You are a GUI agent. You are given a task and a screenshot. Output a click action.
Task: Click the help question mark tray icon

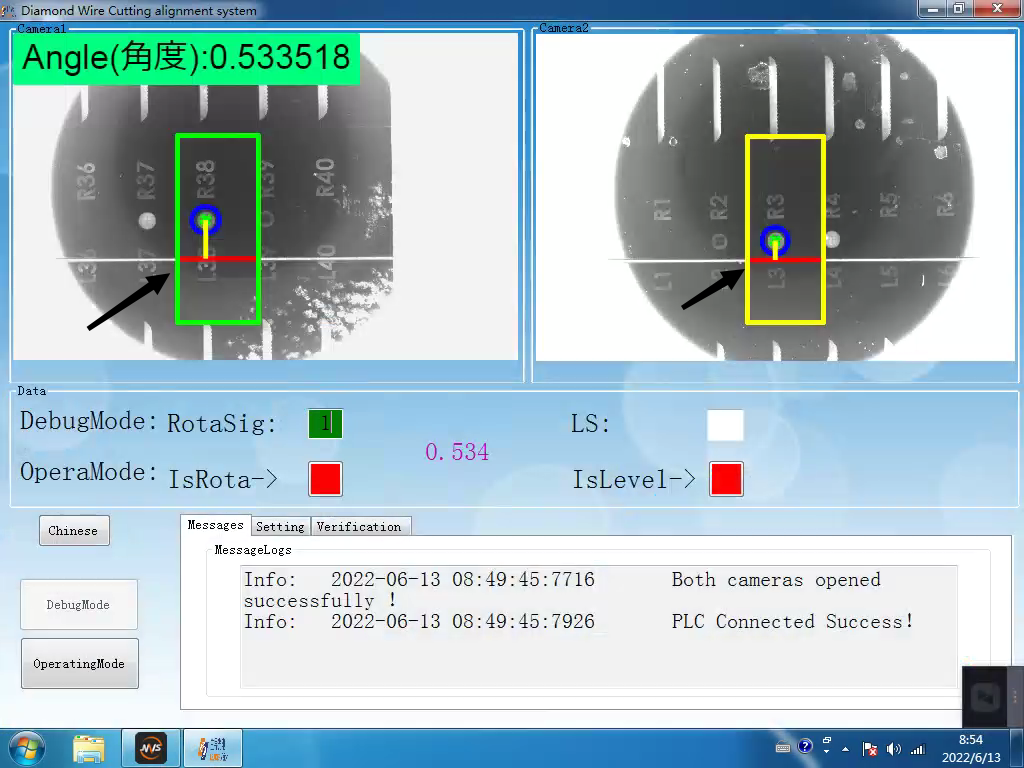[x=806, y=747]
